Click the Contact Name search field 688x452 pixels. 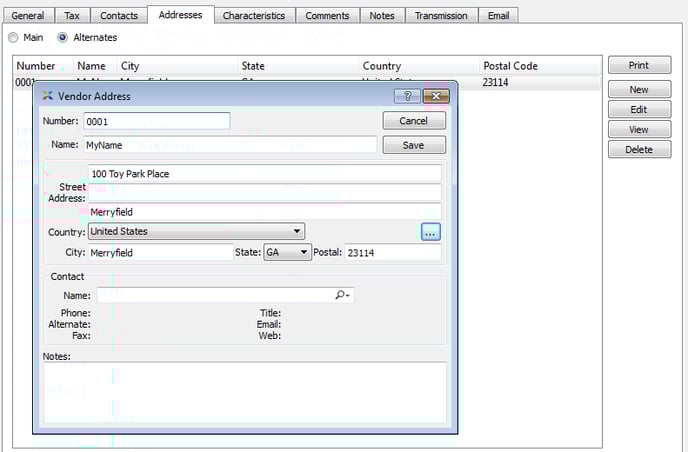tap(225, 295)
